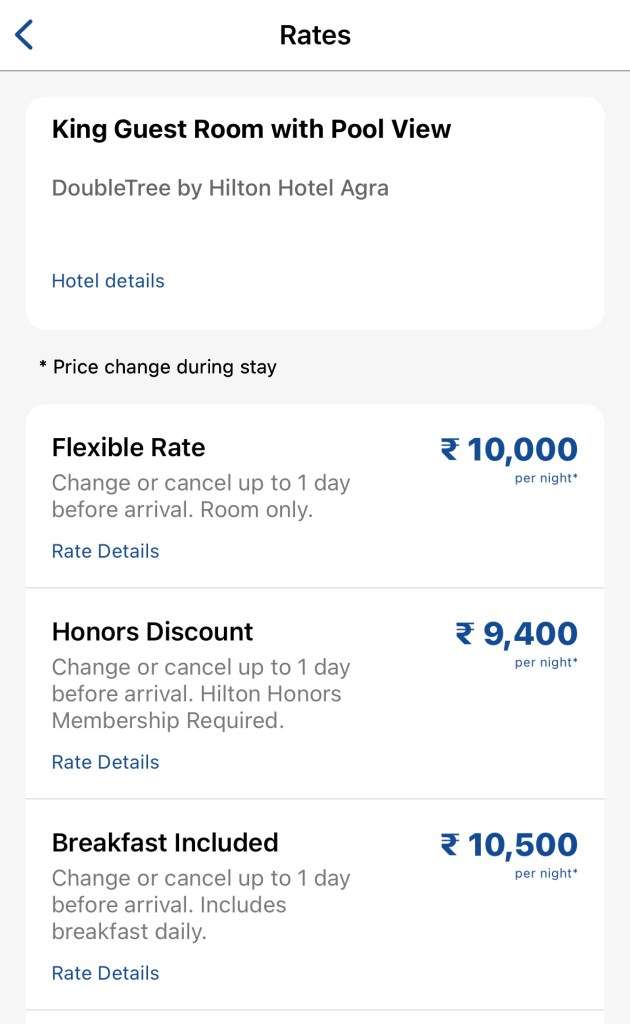630x1024 pixels.
Task: Tap the back arrow icon
Action: 25,35
